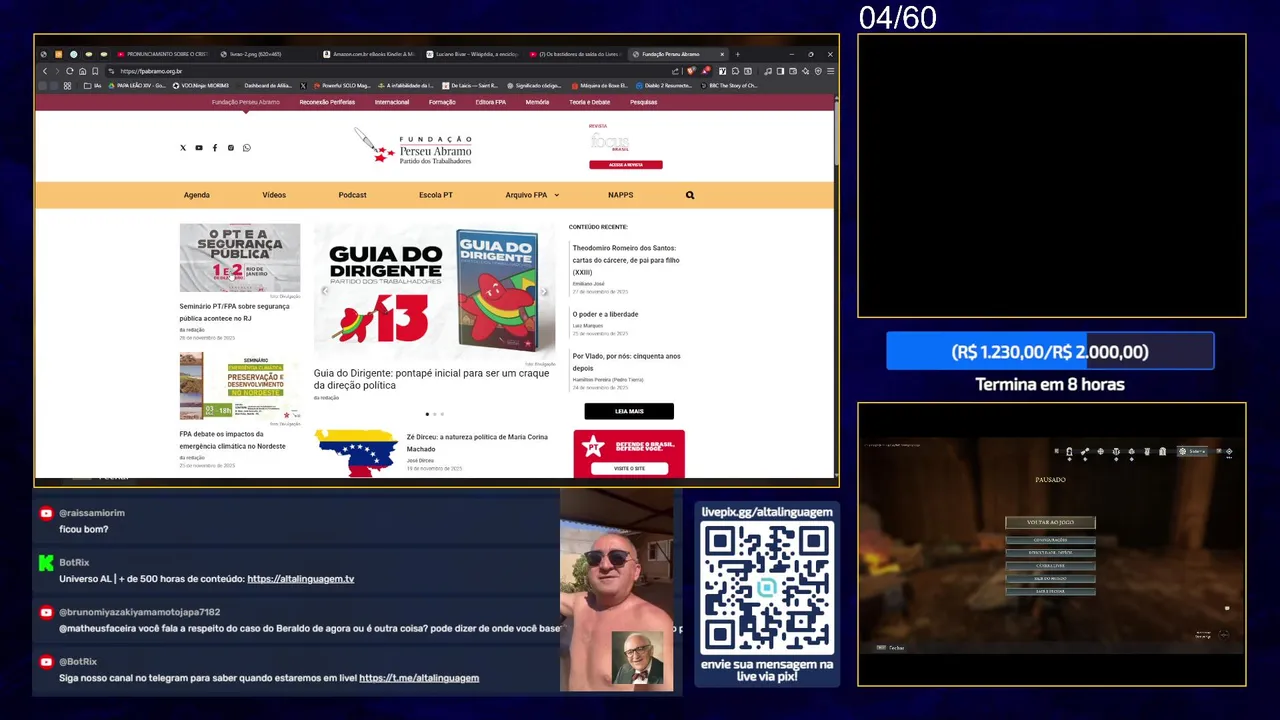Click the Fundação Perseu Abramo logo

[x=413, y=147]
